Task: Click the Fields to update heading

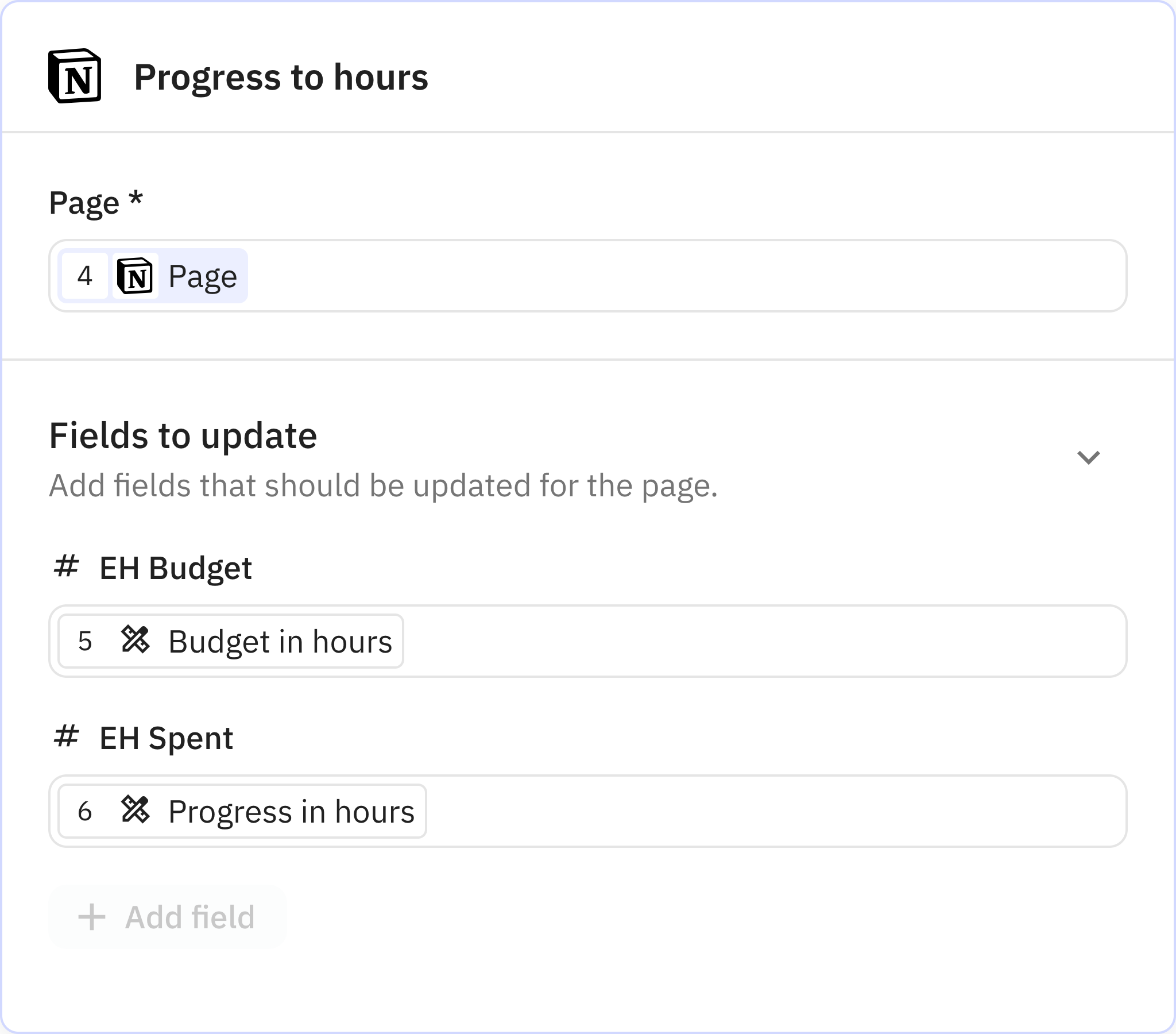Action: (x=184, y=435)
